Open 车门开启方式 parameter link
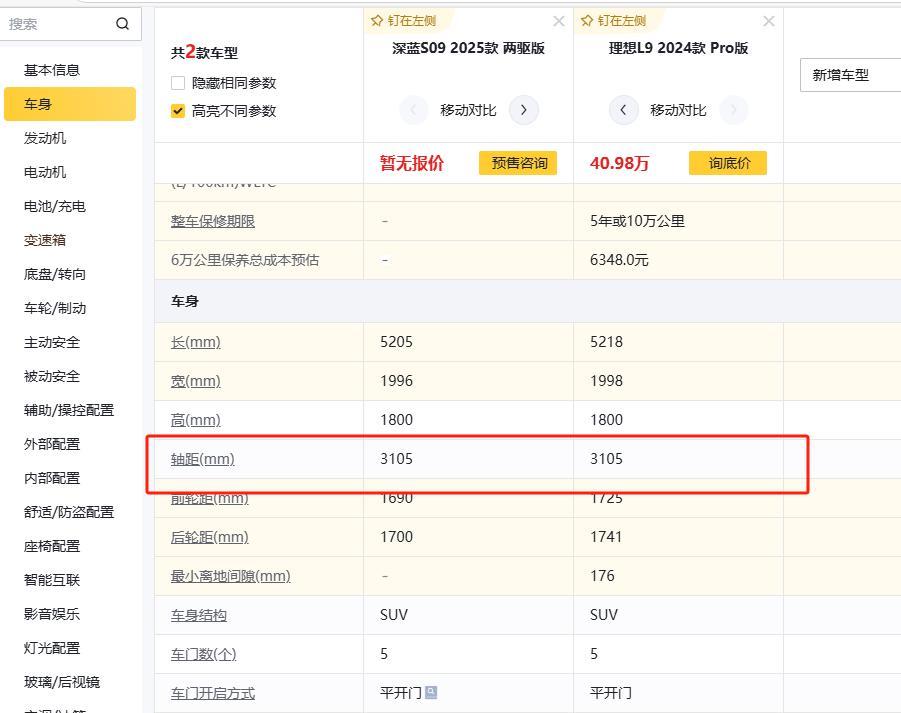The width and height of the screenshot is (901, 713). coord(213,693)
